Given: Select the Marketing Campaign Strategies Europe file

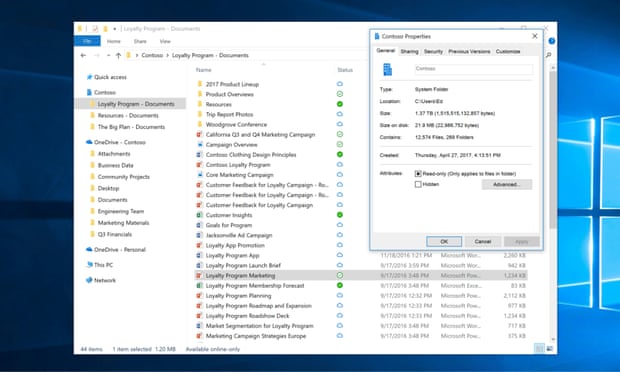Looking at the screenshot, I should pyautogui.click(x=255, y=336).
